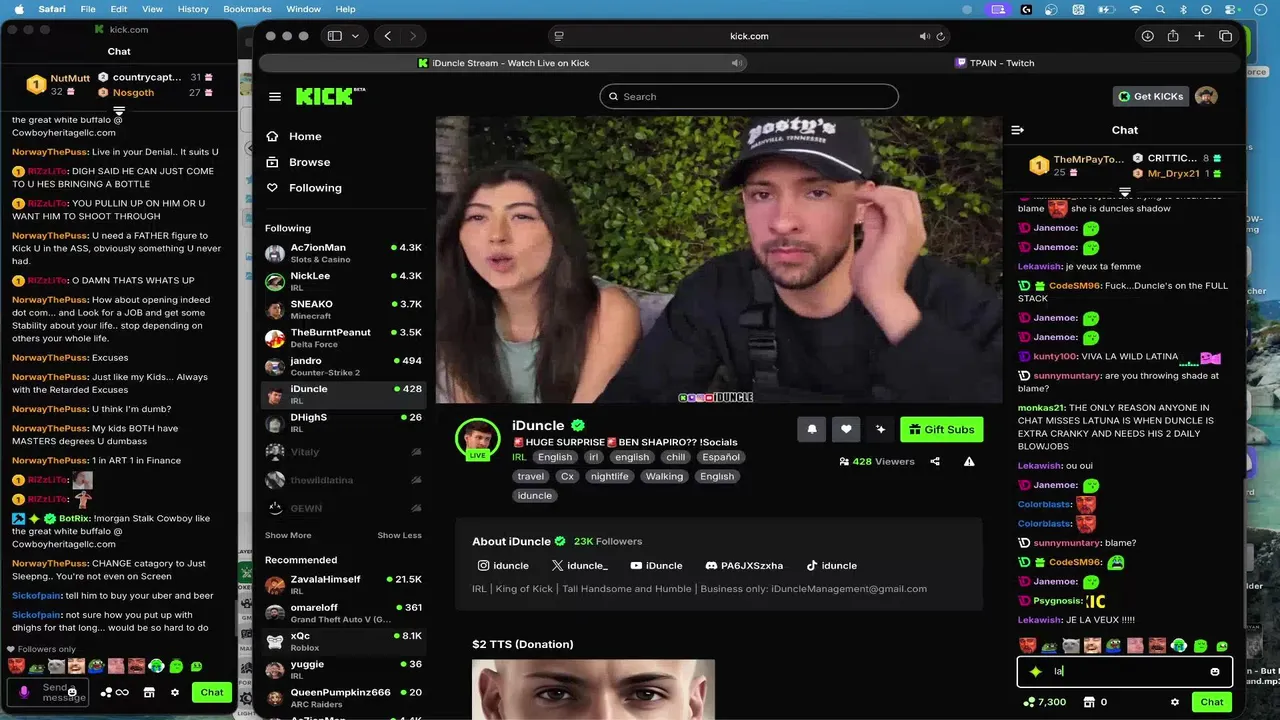Viewport: 1280px width, 720px height.
Task: Expand leaderboard arrow in left Chat window
Action: [x=119, y=110]
